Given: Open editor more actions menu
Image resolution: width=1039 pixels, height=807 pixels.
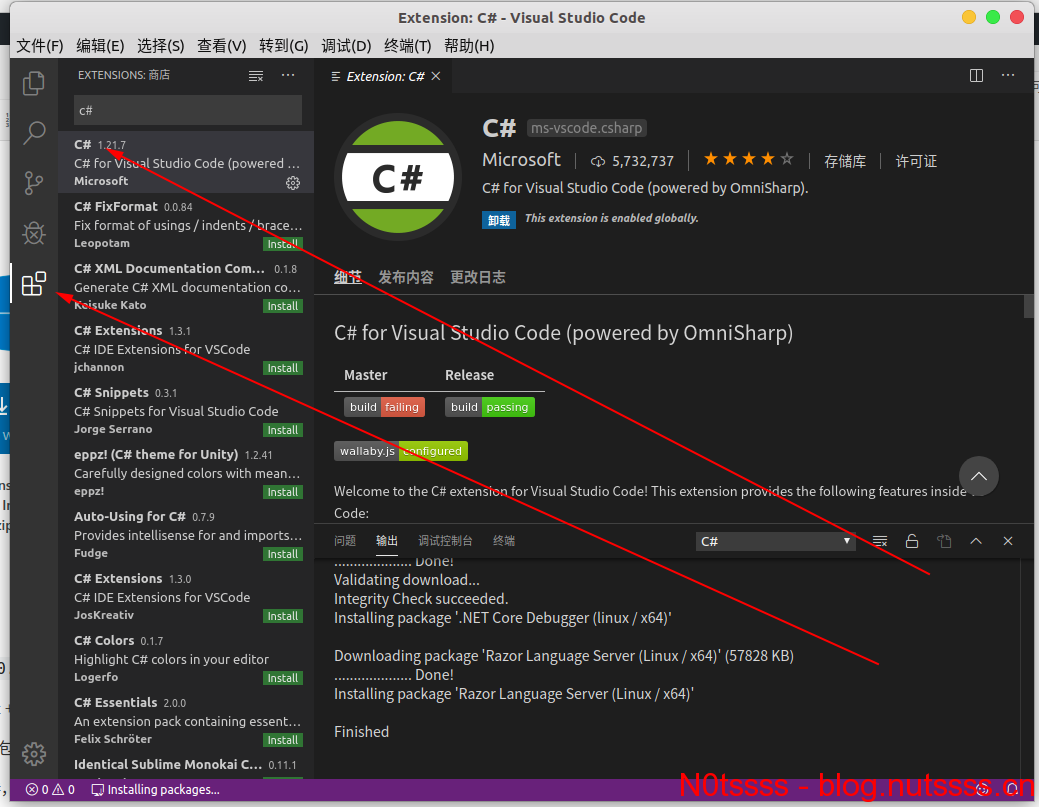Looking at the screenshot, I should (x=1008, y=76).
